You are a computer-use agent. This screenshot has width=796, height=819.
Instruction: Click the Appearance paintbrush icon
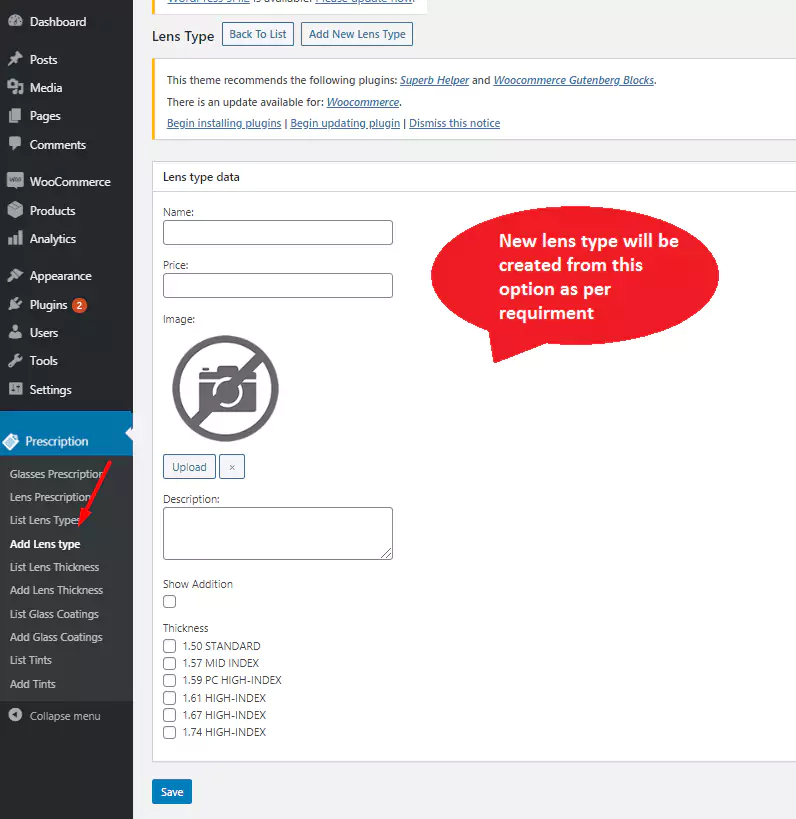[x=16, y=275]
